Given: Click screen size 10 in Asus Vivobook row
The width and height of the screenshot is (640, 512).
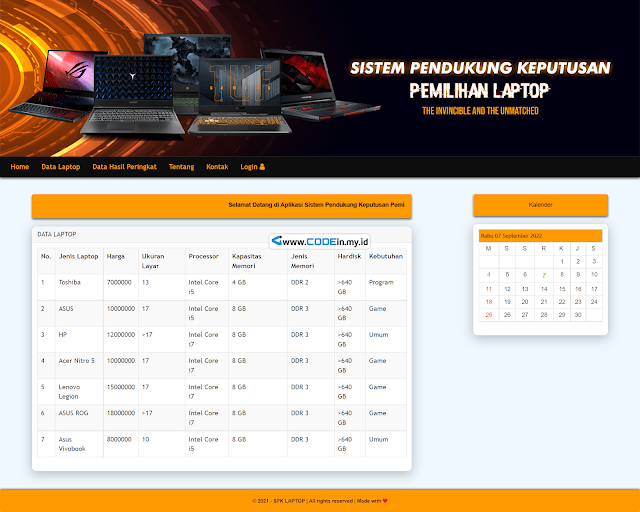Looking at the screenshot, I should click(x=145, y=439).
